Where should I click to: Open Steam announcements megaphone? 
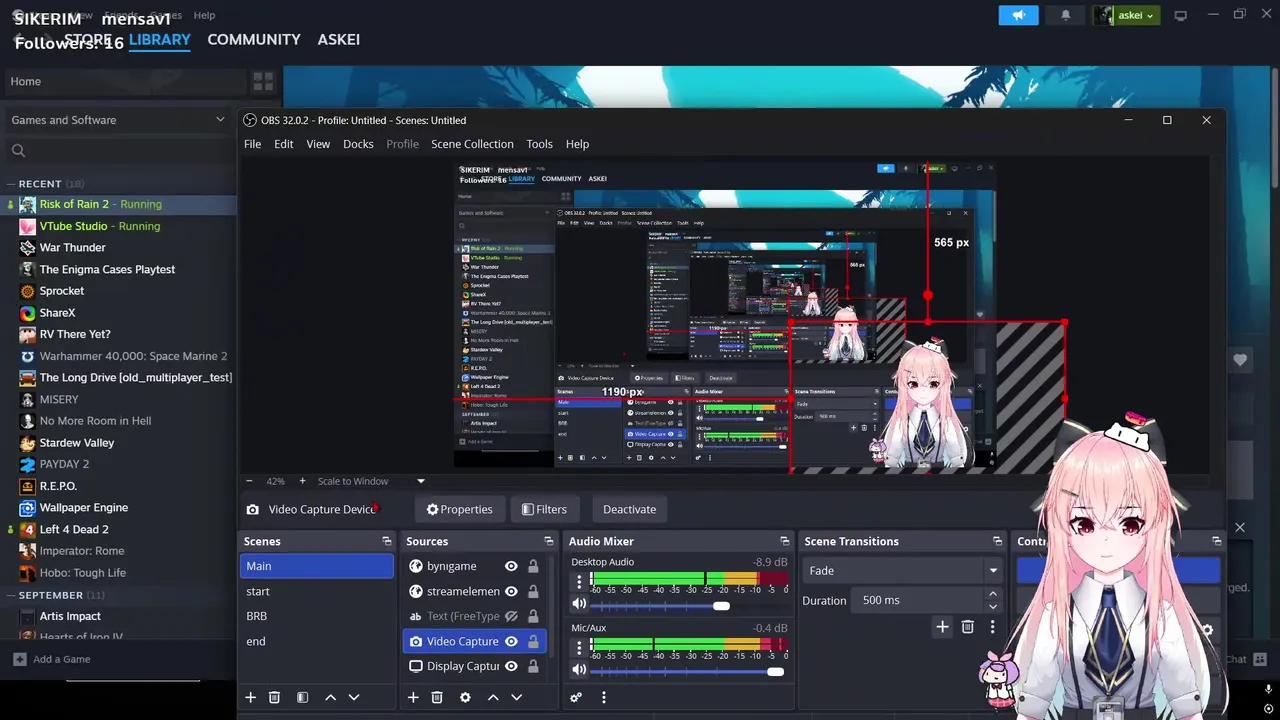point(1018,15)
